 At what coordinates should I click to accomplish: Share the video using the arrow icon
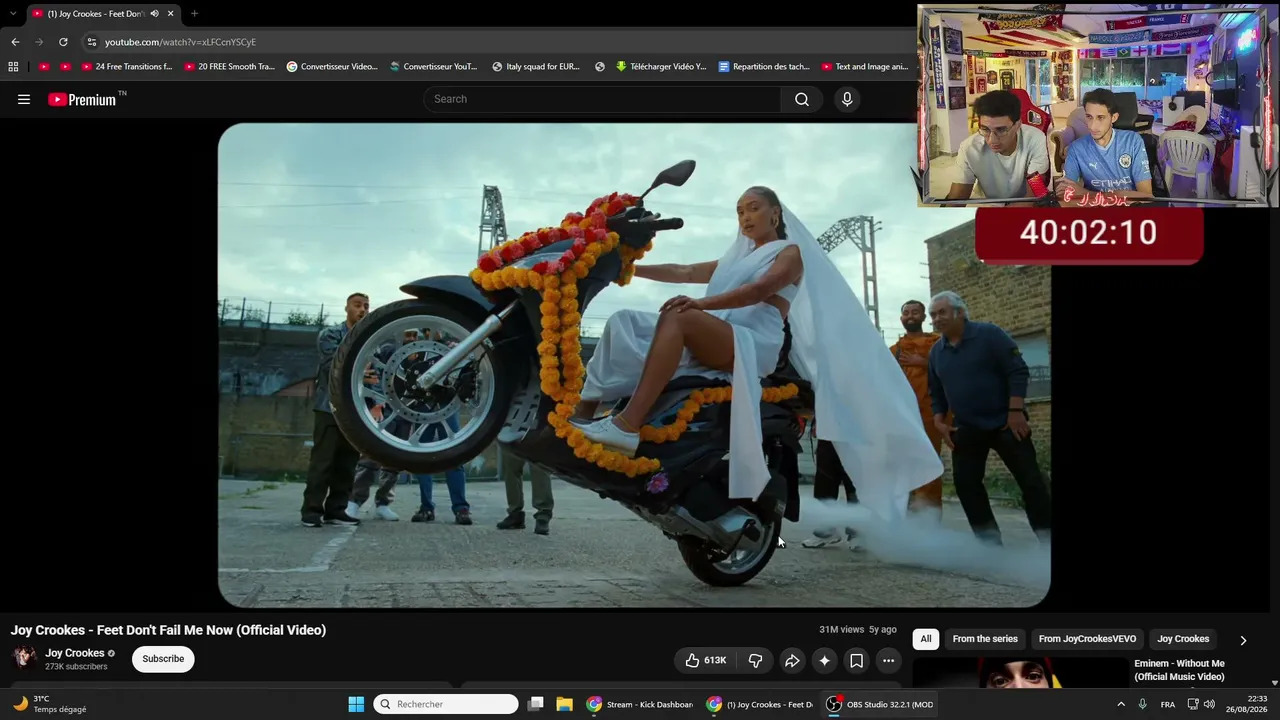(x=792, y=660)
